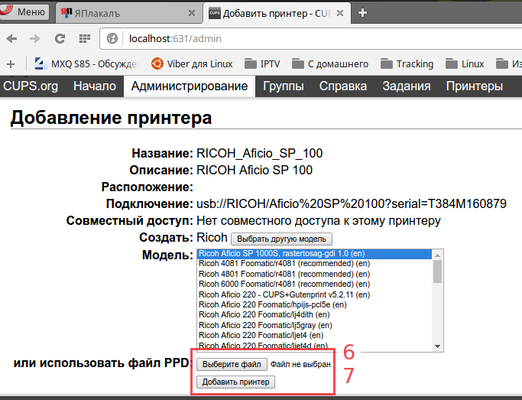Reload the current page
Screen dimensions: 522x400
60,39
